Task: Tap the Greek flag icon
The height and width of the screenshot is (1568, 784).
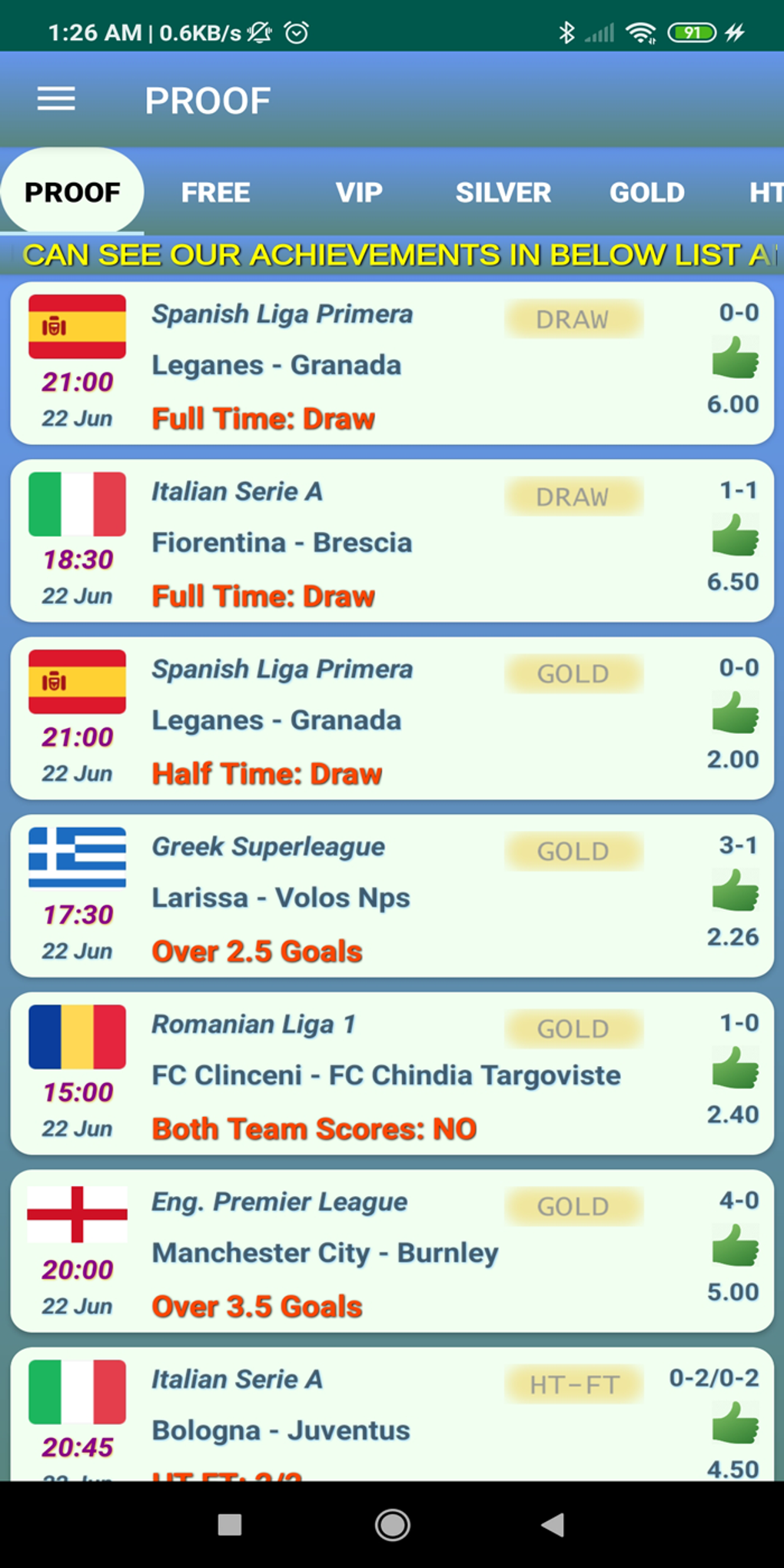Action: point(77,857)
